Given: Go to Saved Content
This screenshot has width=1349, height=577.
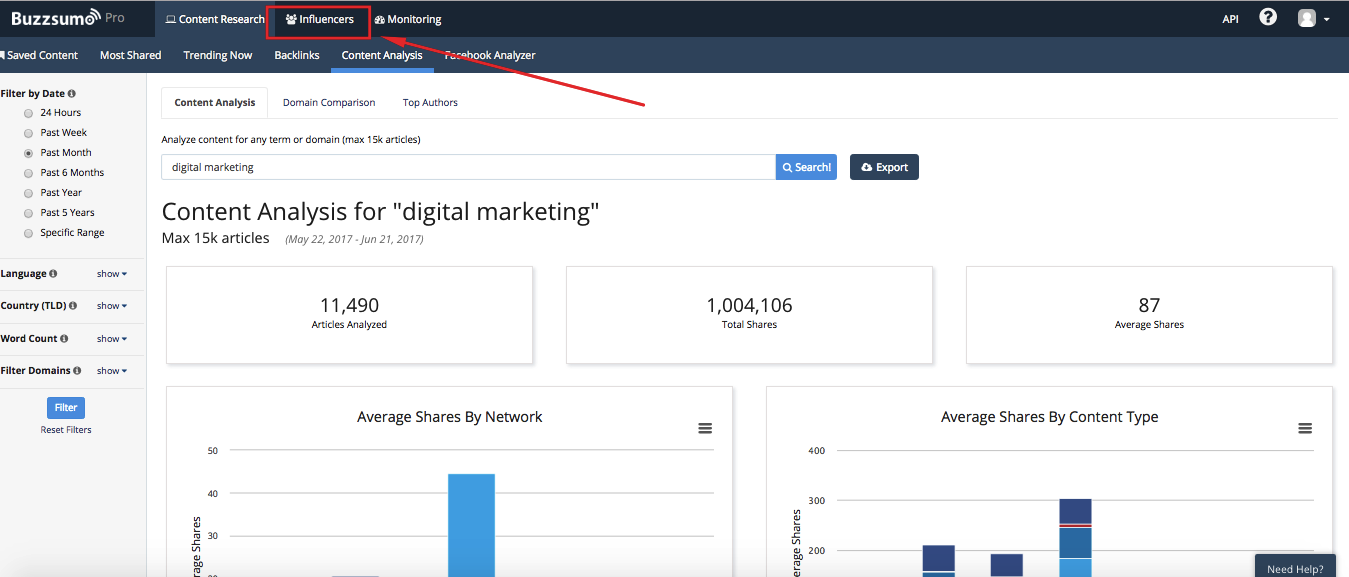Looking at the screenshot, I should pos(41,55).
